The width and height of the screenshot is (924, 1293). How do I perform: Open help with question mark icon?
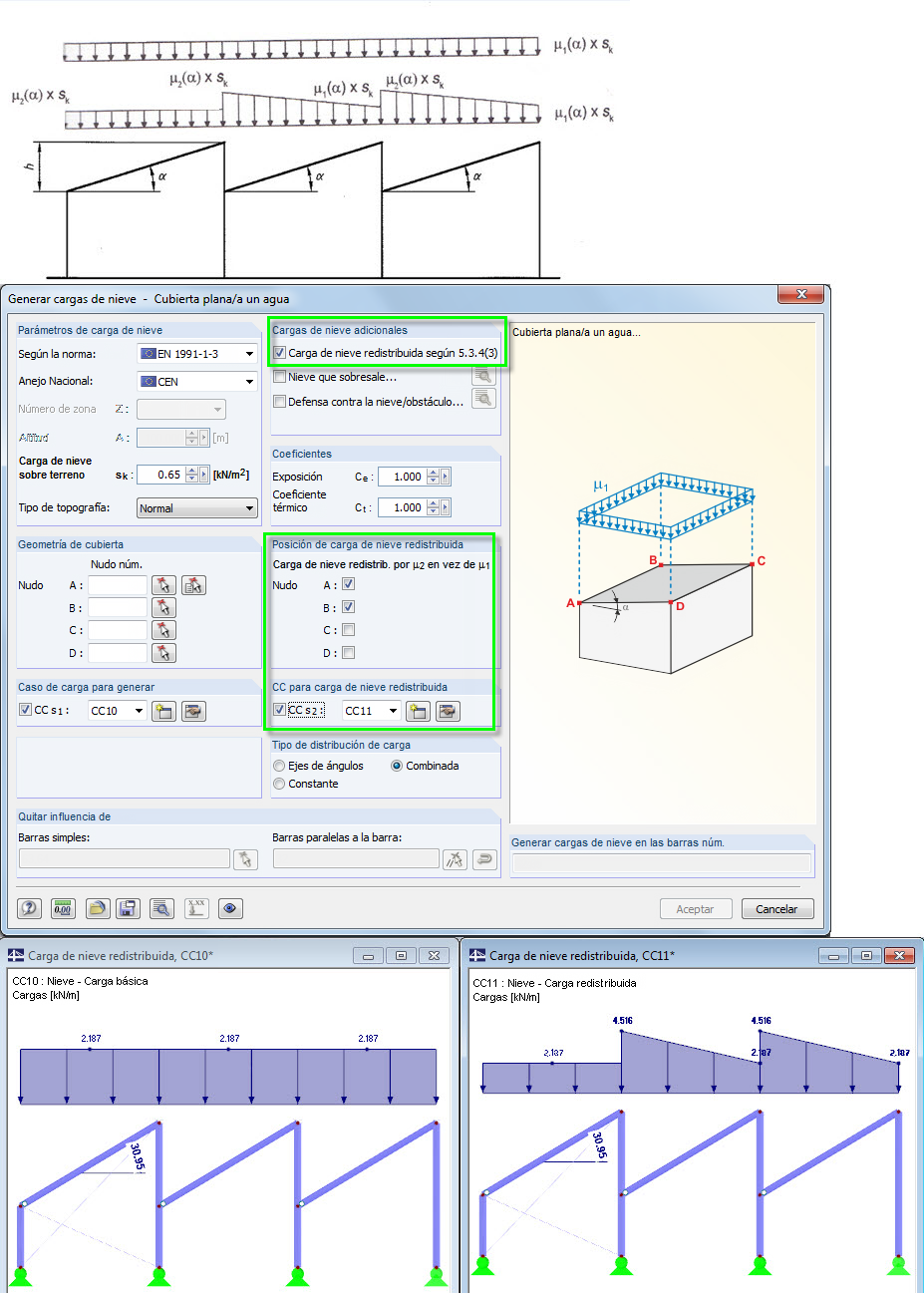[30, 908]
